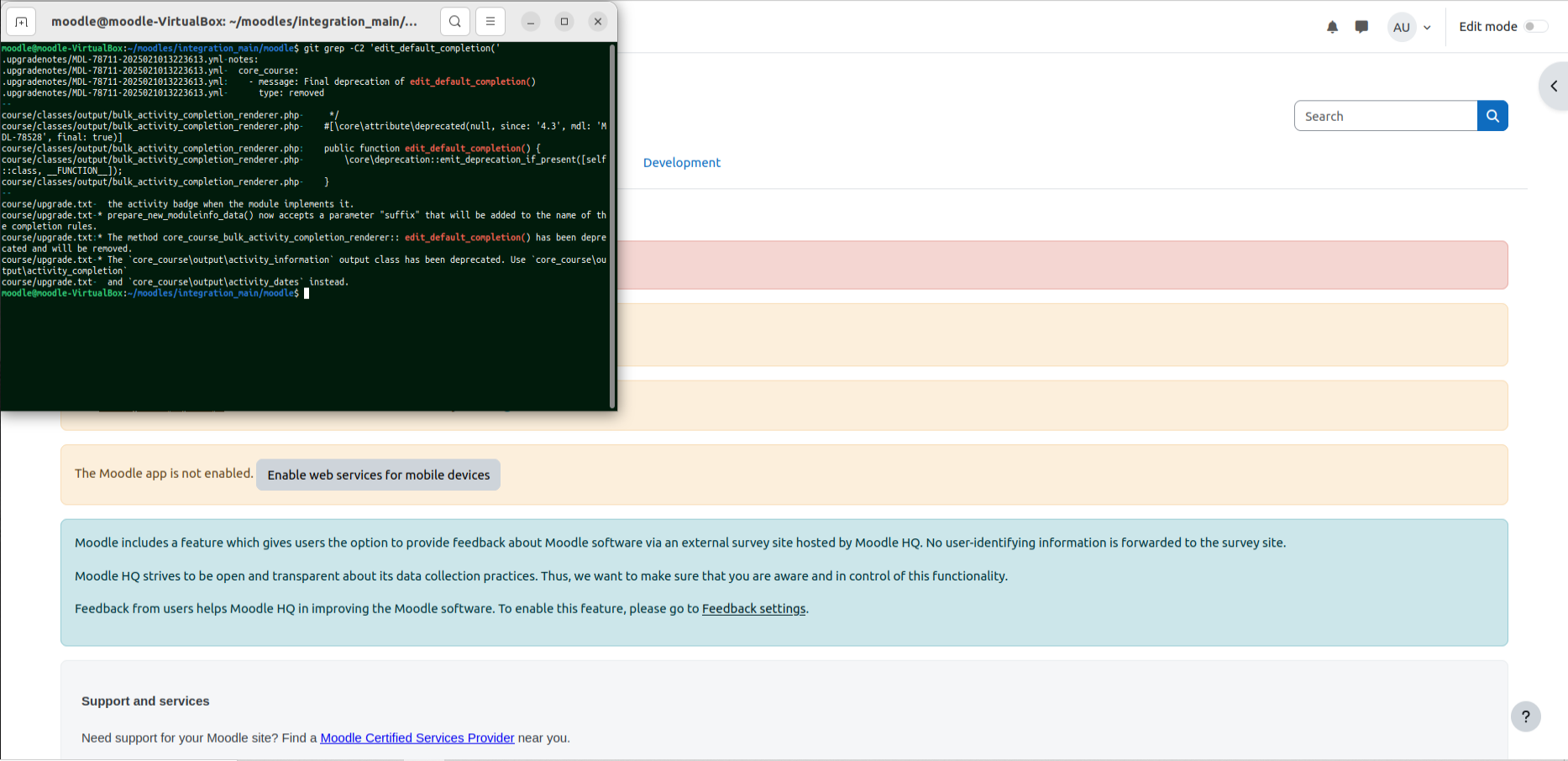Minimize the terminal window
1568x761 pixels.
(531, 22)
